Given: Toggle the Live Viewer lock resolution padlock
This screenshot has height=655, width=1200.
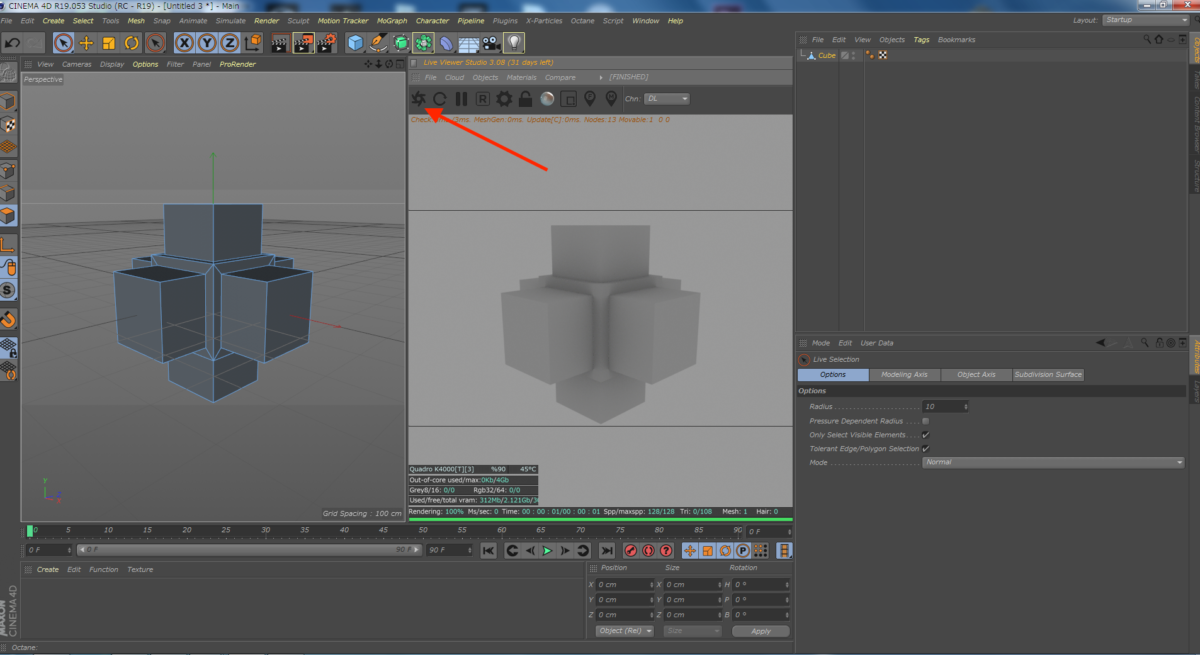Looking at the screenshot, I should (525, 99).
